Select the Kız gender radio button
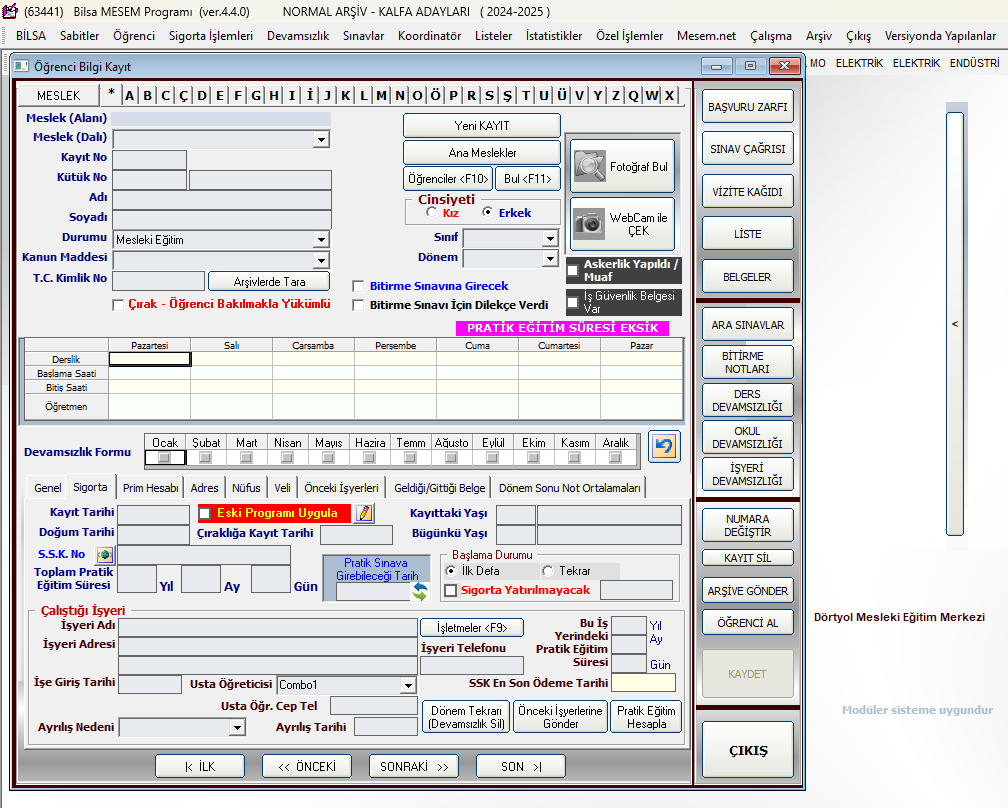 click(431, 212)
